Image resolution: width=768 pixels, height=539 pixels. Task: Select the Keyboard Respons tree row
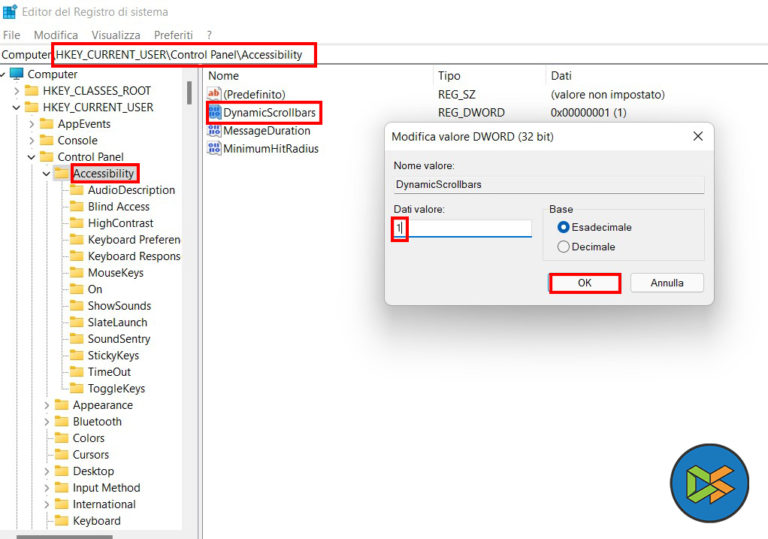pyautogui.click(x=134, y=256)
